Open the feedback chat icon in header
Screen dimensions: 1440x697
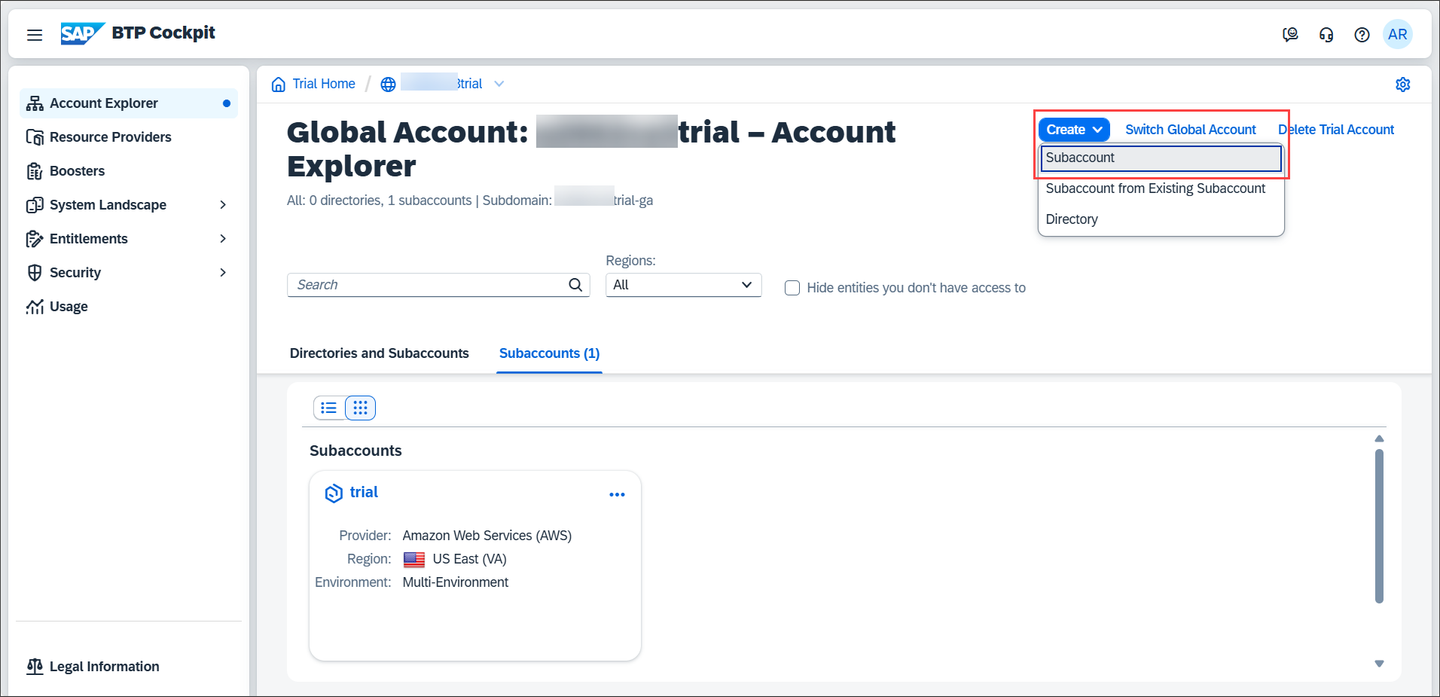(1290, 35)
